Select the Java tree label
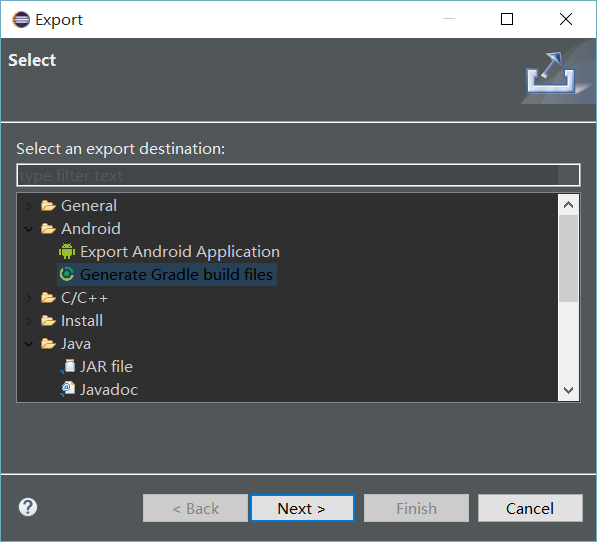 tap(76, 344)
